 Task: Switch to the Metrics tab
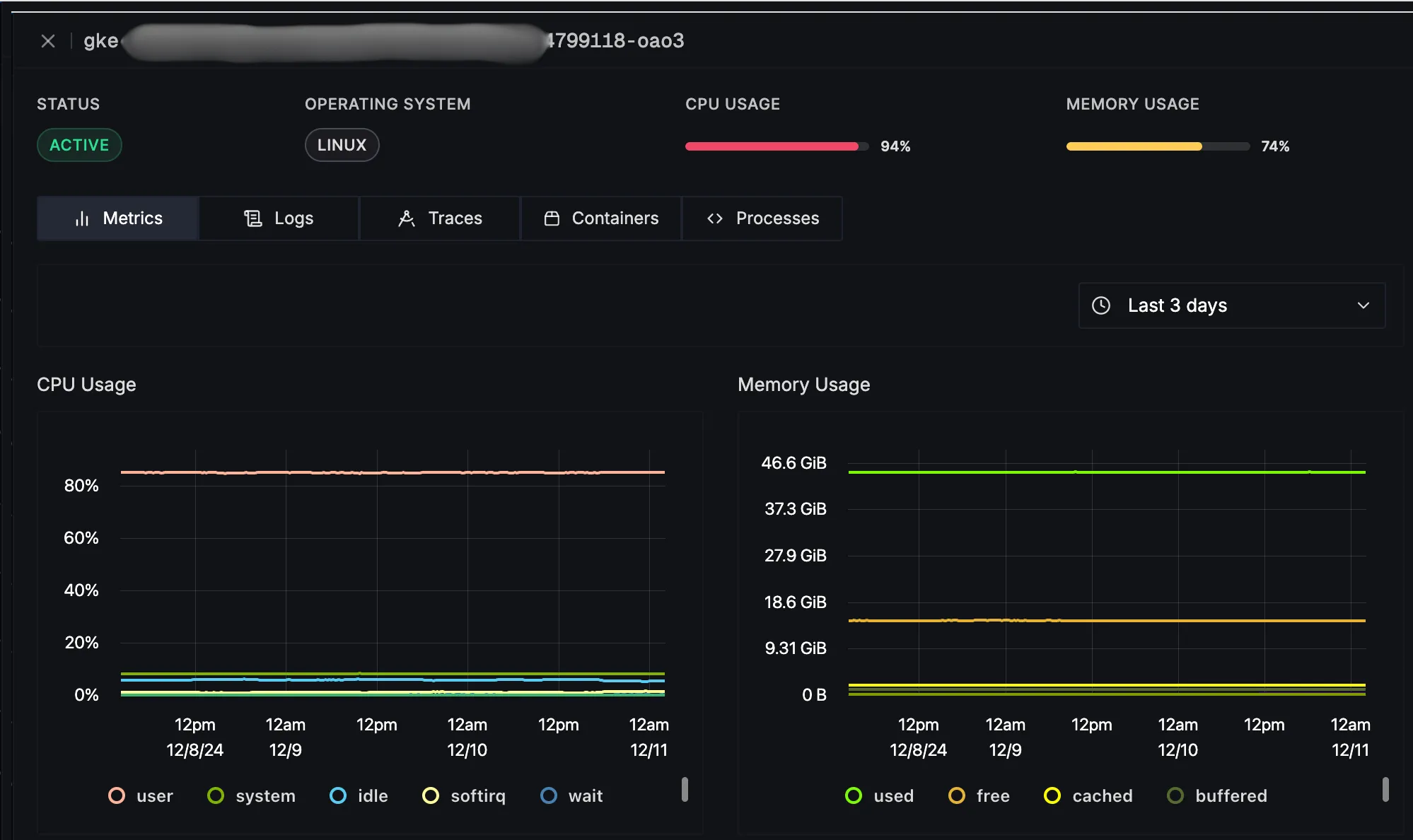pyautogui.click(x=118, y=218)
